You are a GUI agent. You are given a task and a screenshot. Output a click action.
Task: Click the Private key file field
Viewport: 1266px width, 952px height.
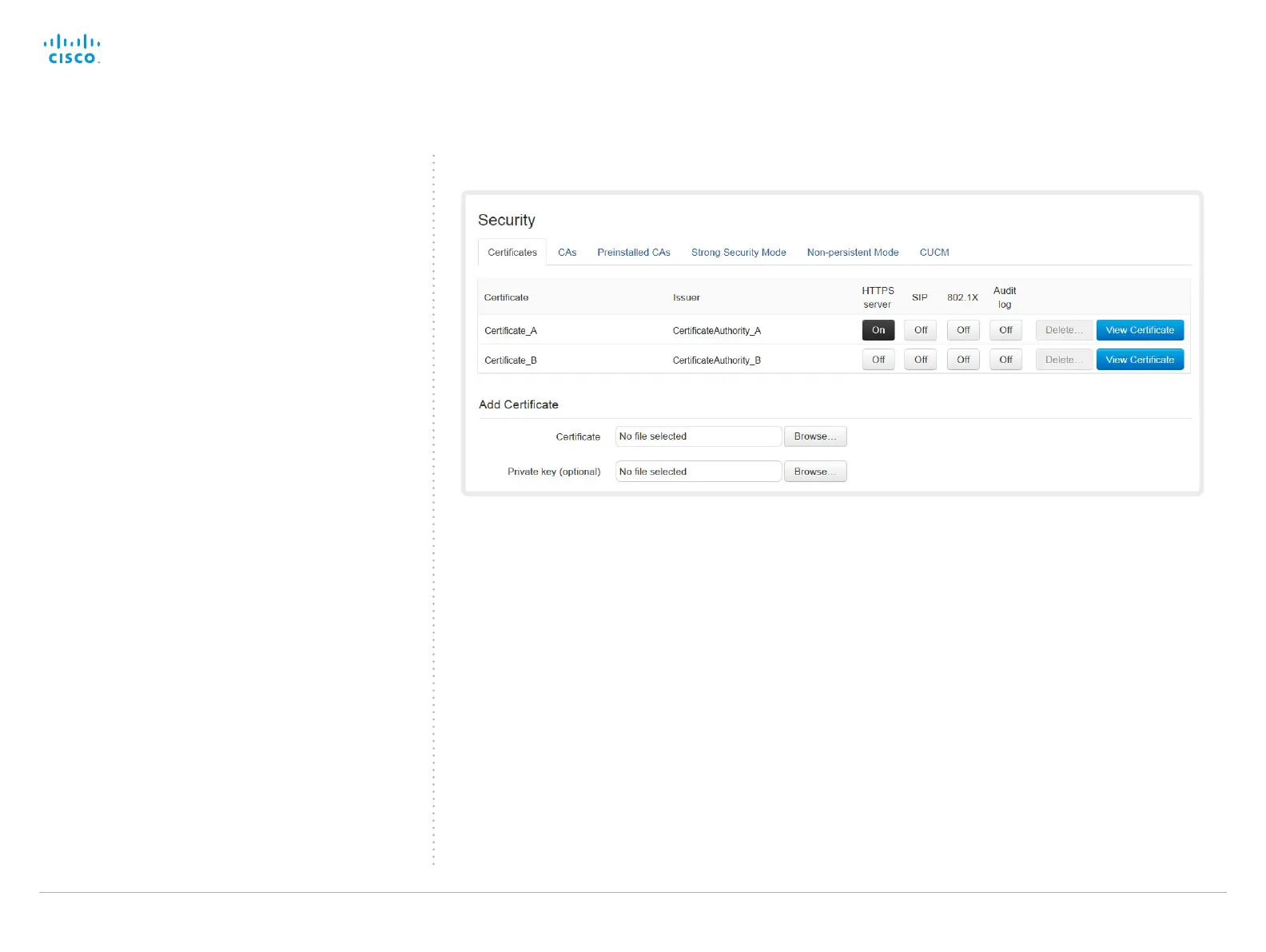point(699,472)
